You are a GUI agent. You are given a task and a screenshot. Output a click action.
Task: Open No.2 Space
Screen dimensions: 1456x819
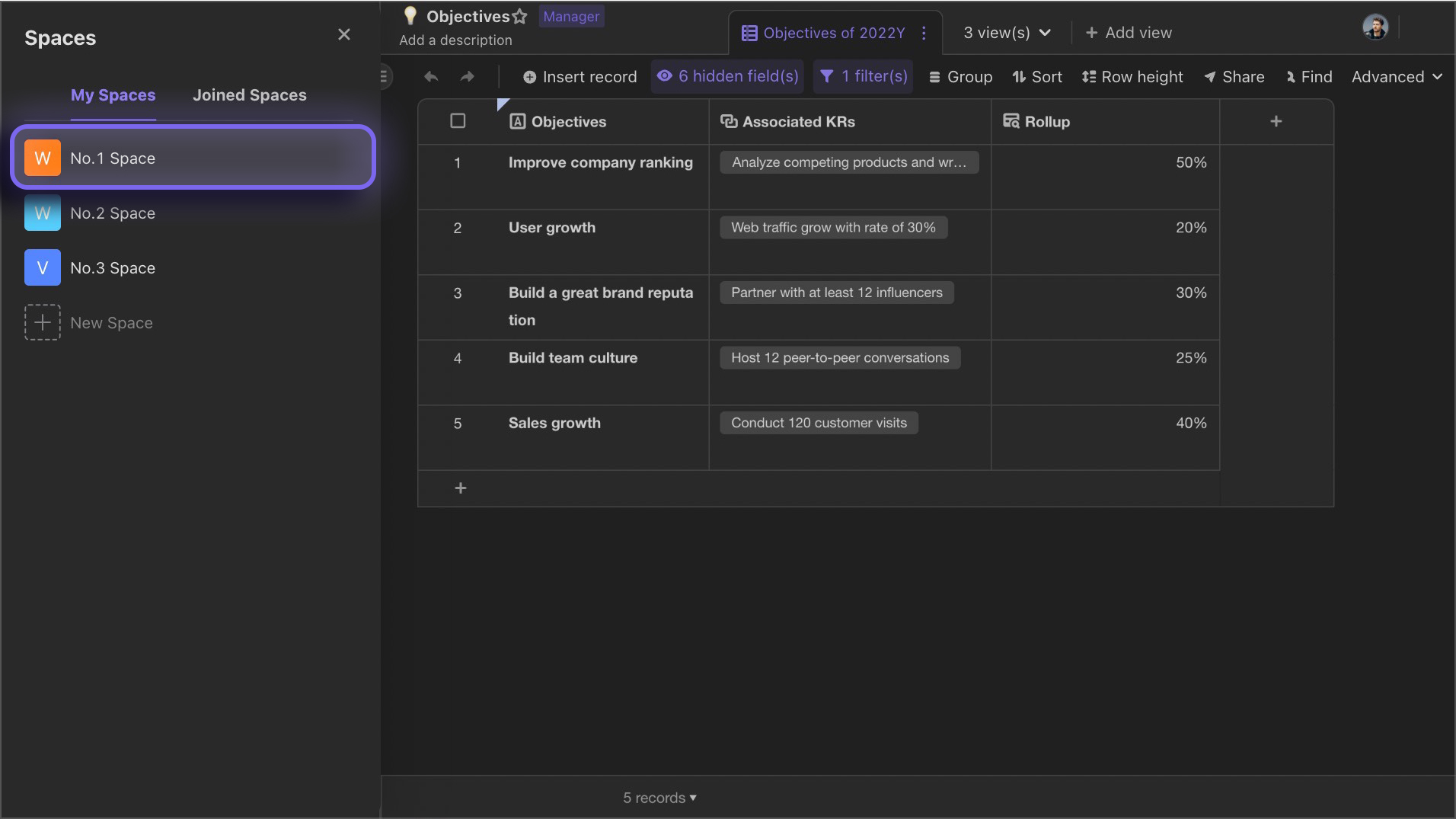193,213
